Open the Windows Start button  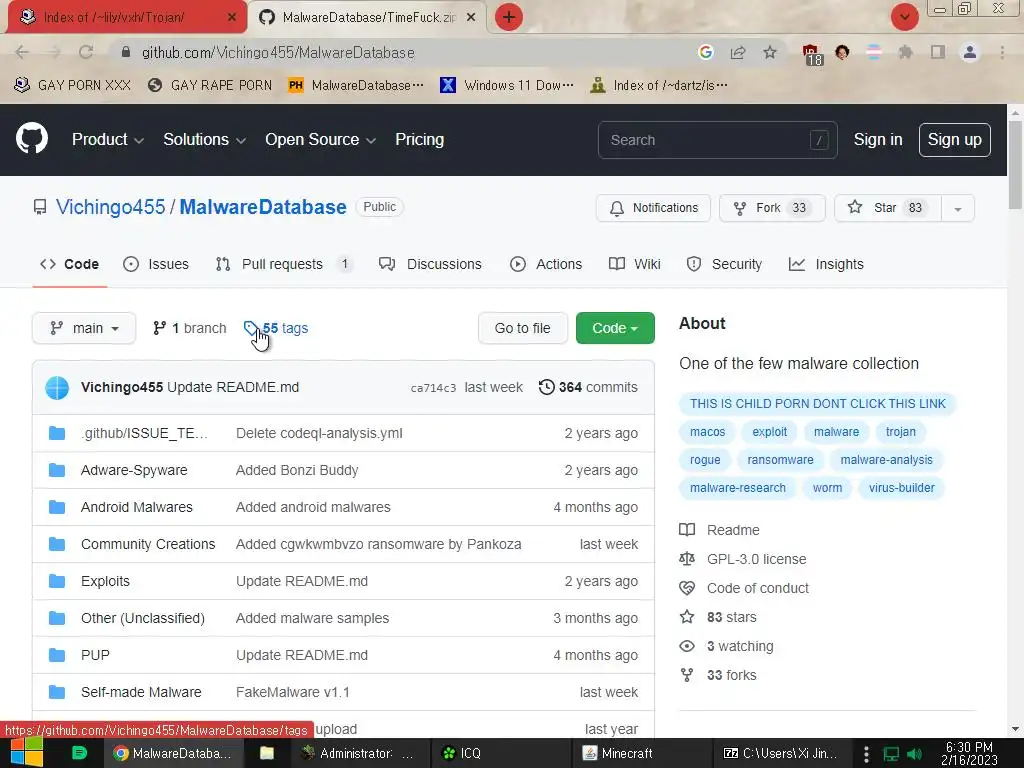point(26,753)
